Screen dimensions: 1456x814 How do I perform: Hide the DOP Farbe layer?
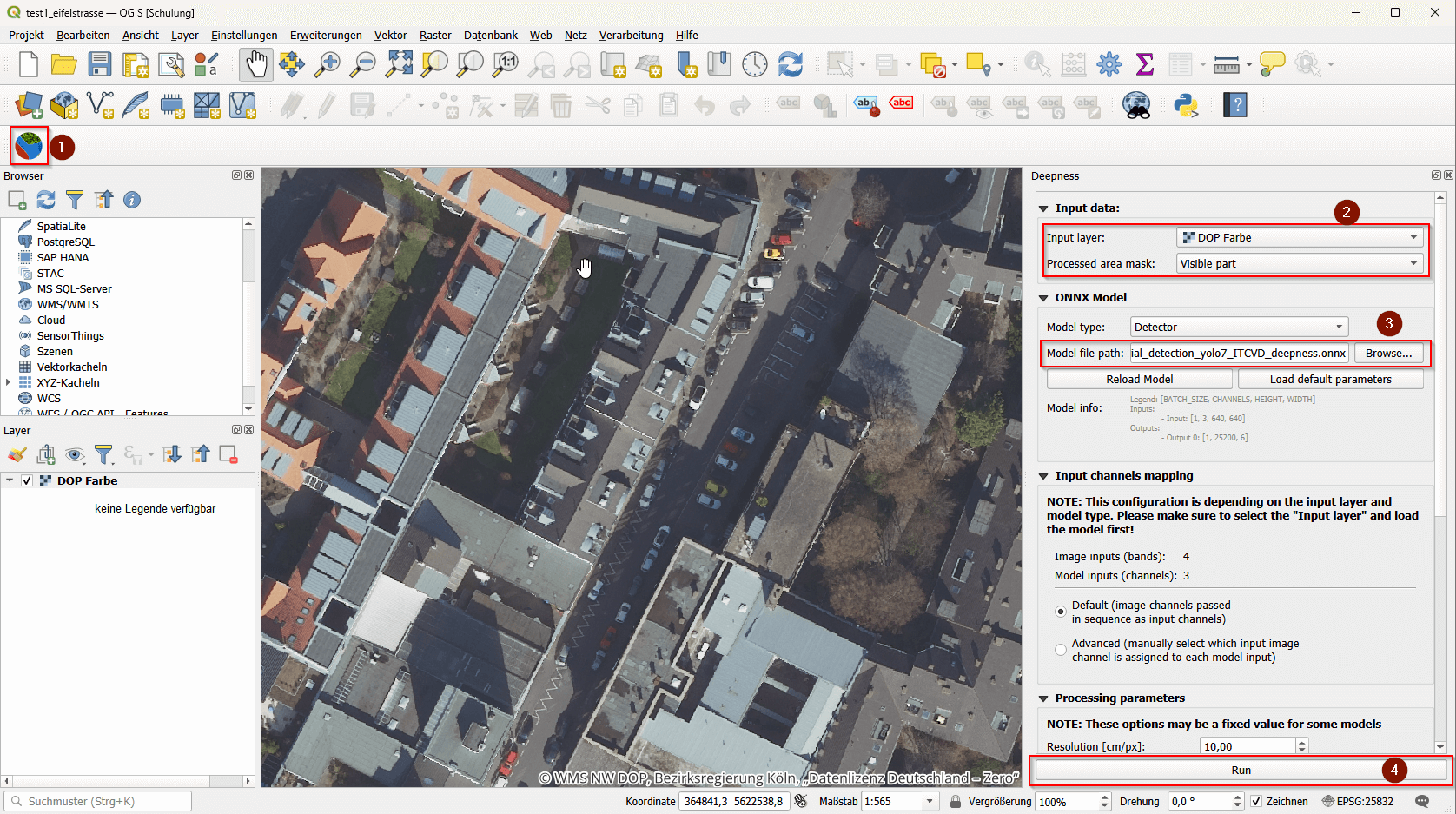tap(27, 480)
